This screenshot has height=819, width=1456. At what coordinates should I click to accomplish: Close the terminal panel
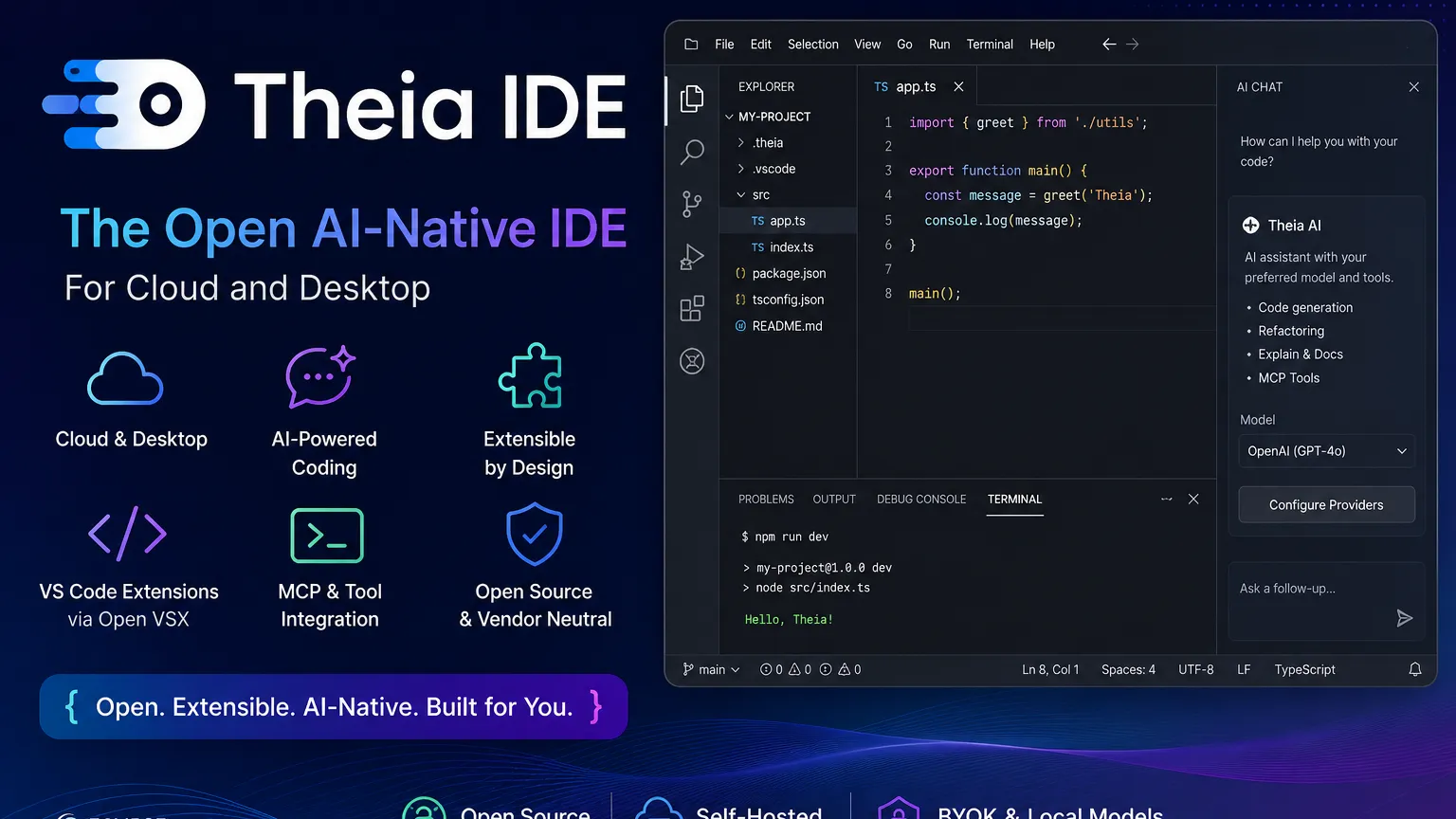pyautogui.click(x=1193, y=499)
